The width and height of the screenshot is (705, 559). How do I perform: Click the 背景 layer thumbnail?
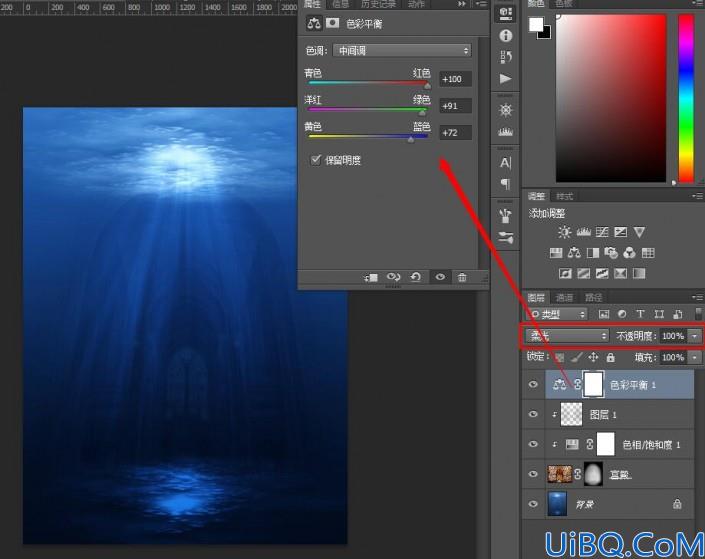pos(558,504)
